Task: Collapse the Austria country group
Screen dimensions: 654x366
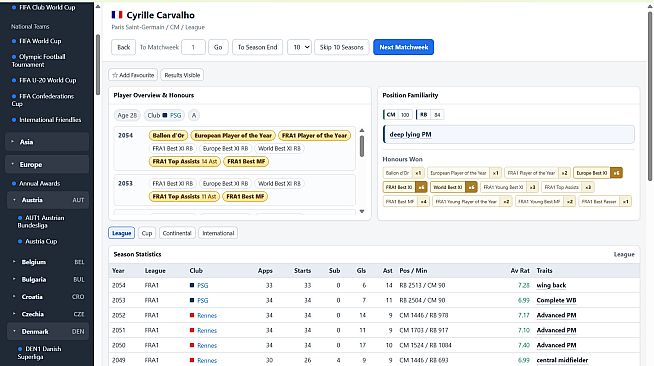Action: (47, 200)
